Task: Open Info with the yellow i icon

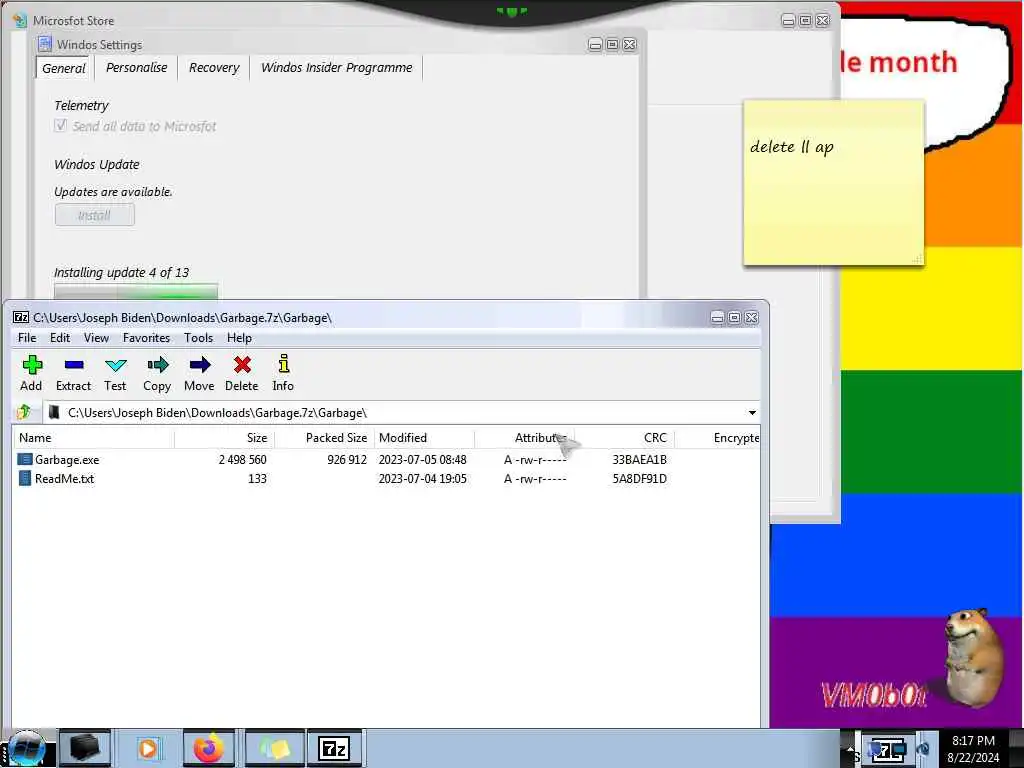Action: click(283, 364)
